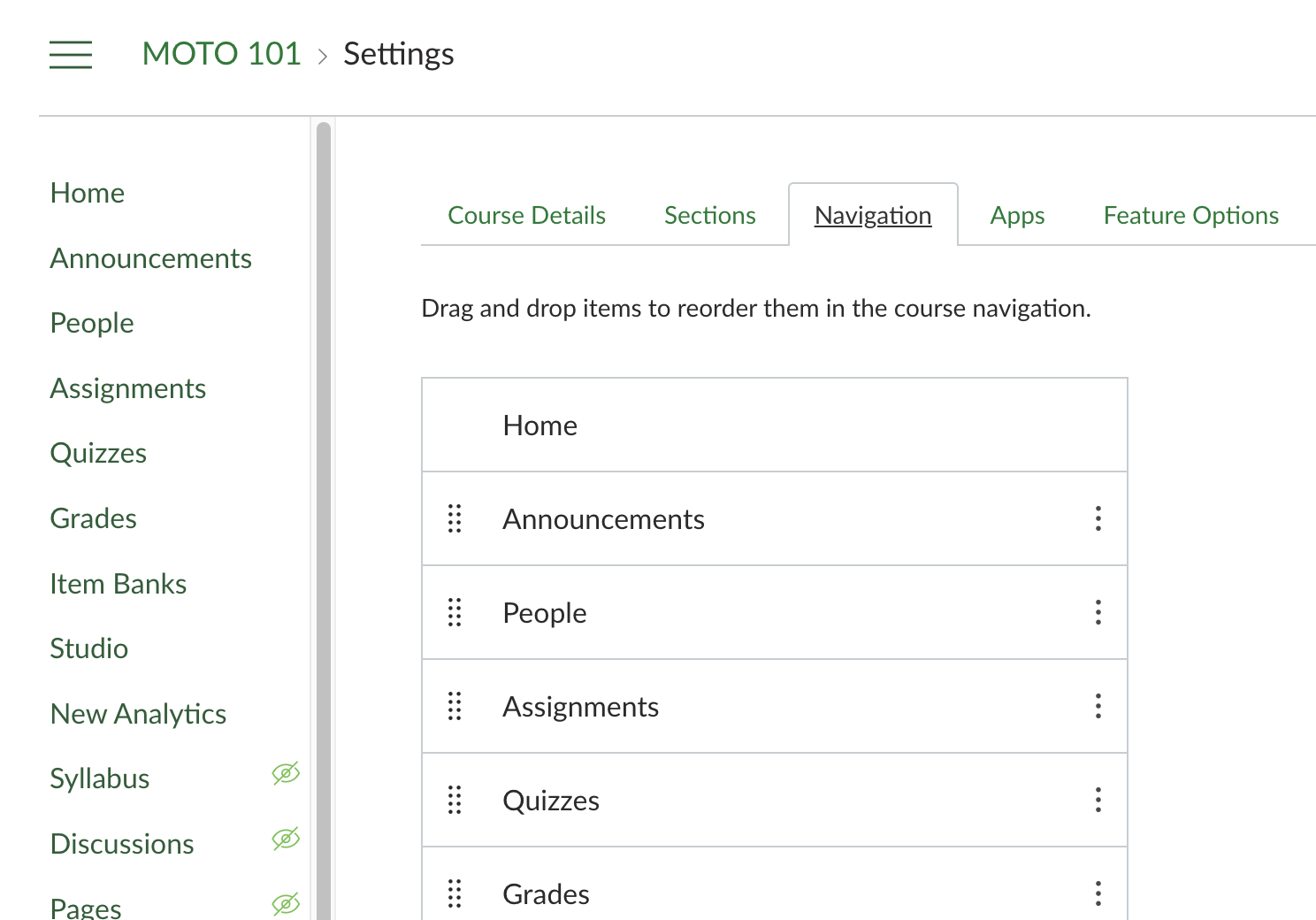Click the drag handle beside Grades row

[455, 894]
